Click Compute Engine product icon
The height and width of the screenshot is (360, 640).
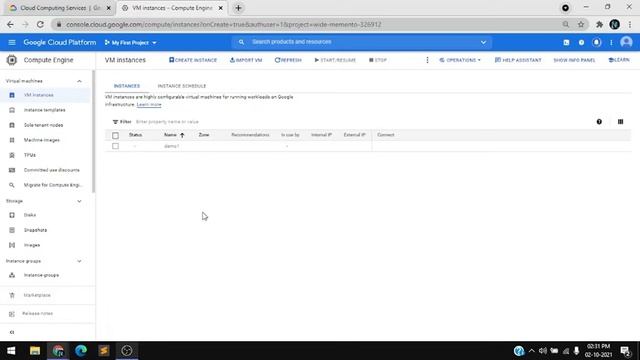tap(12, 60)
